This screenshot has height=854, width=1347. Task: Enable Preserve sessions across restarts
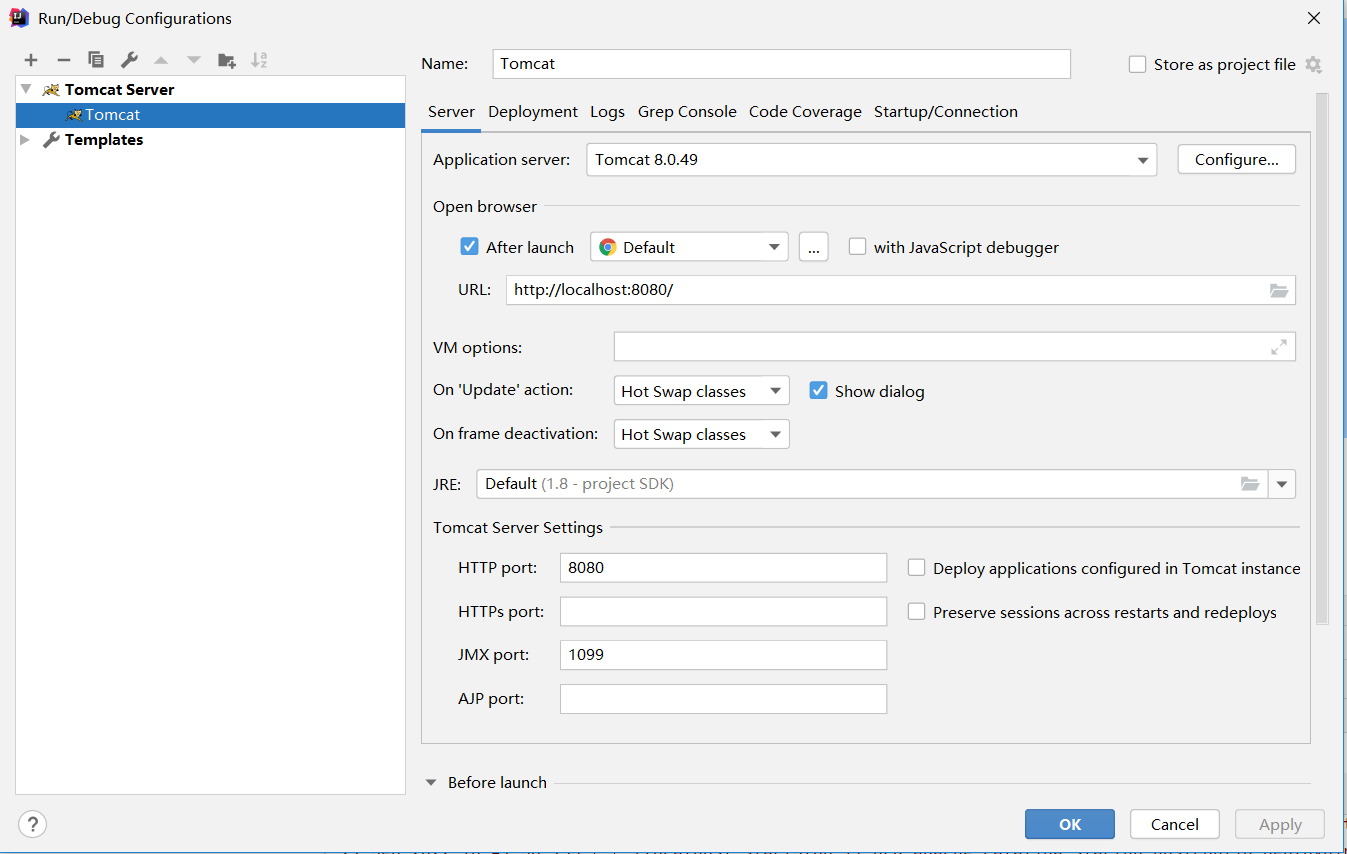coord(916,611)
